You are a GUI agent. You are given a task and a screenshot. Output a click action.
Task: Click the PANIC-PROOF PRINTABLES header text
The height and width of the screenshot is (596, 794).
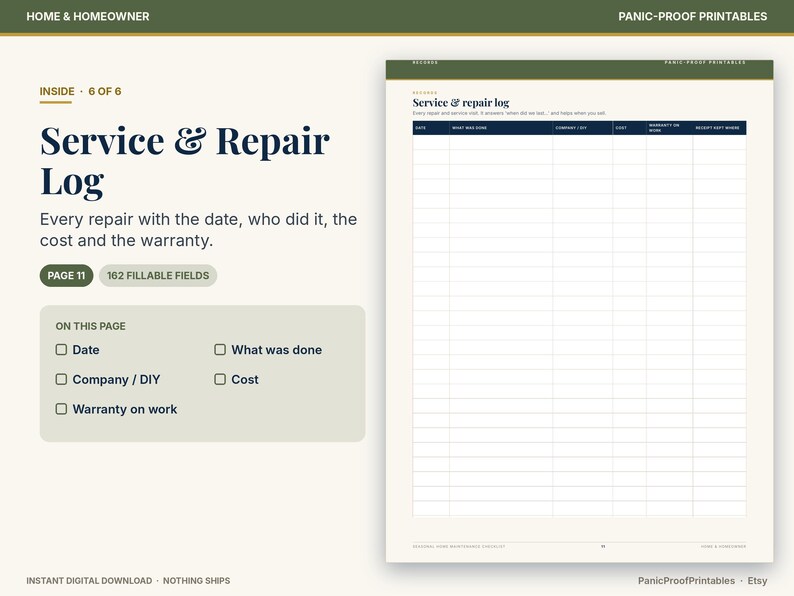692,16
